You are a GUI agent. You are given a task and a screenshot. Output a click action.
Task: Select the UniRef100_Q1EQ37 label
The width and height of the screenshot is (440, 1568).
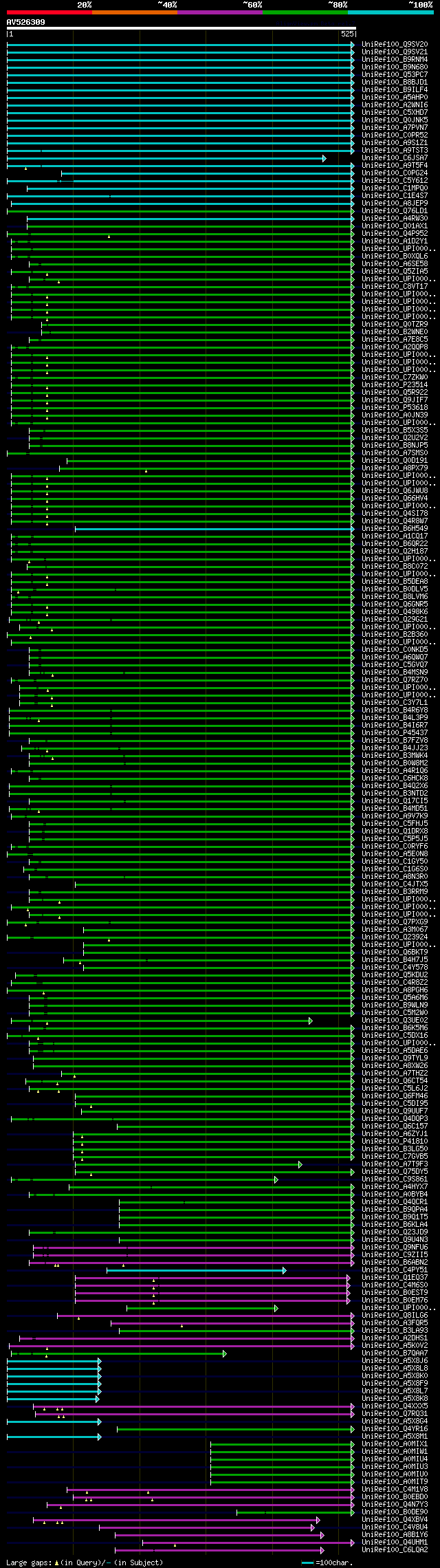(395, 1277)
